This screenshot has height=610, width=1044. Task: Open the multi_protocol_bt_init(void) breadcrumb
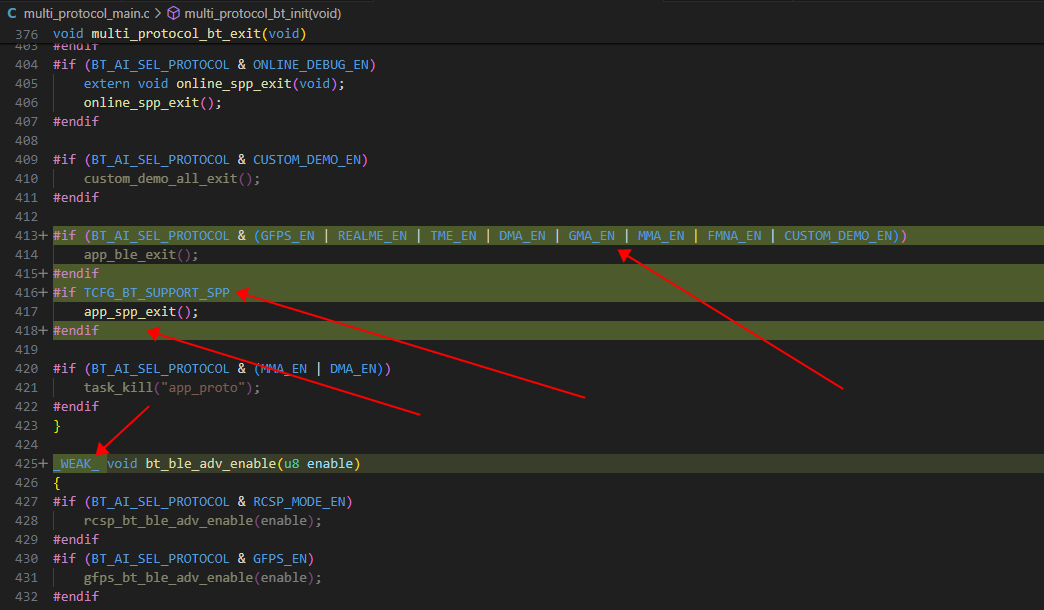point(262,13)
